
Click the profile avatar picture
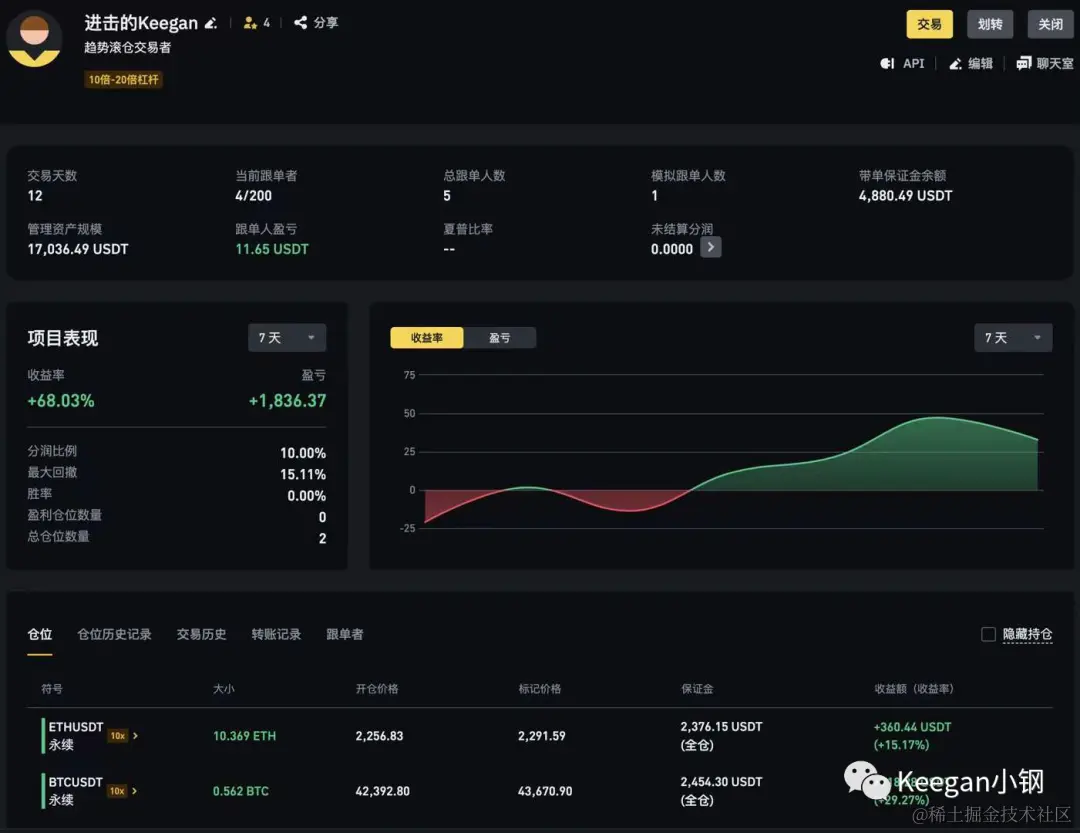tap(34, 39)
